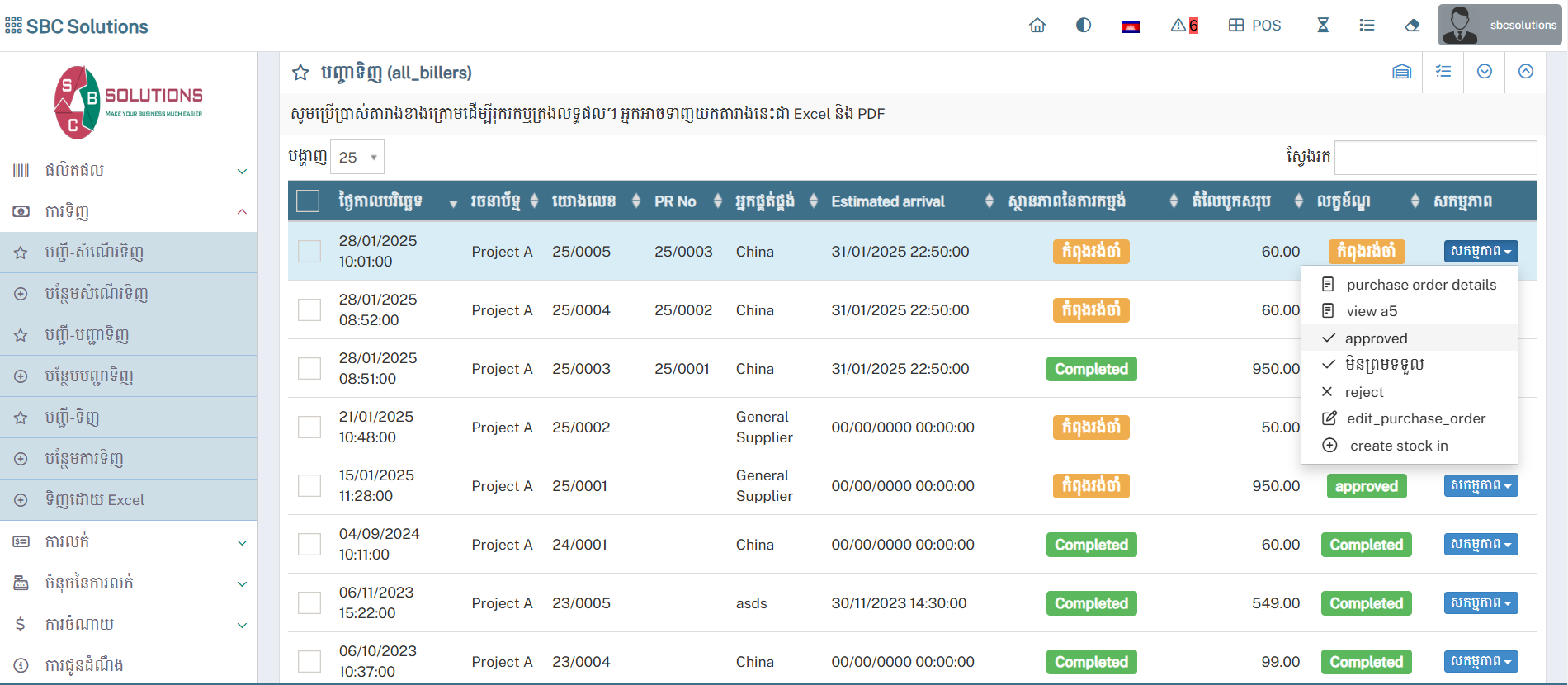The image size is (1568, 685).
Task: Click into the search input field
Action: [x=1435, y=158]
